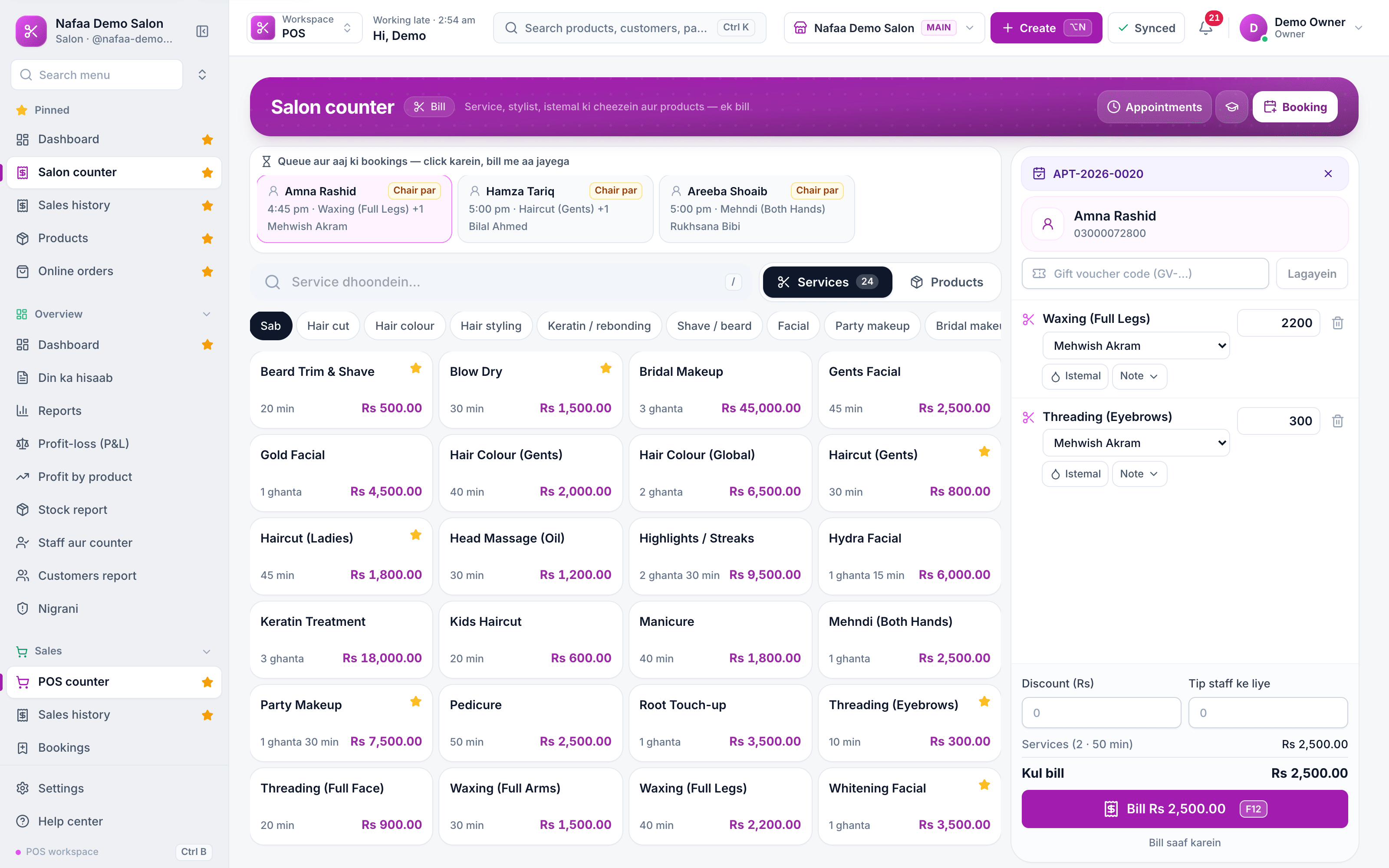
Task: Filter services by Hair colour
Action: pos(405,325)
